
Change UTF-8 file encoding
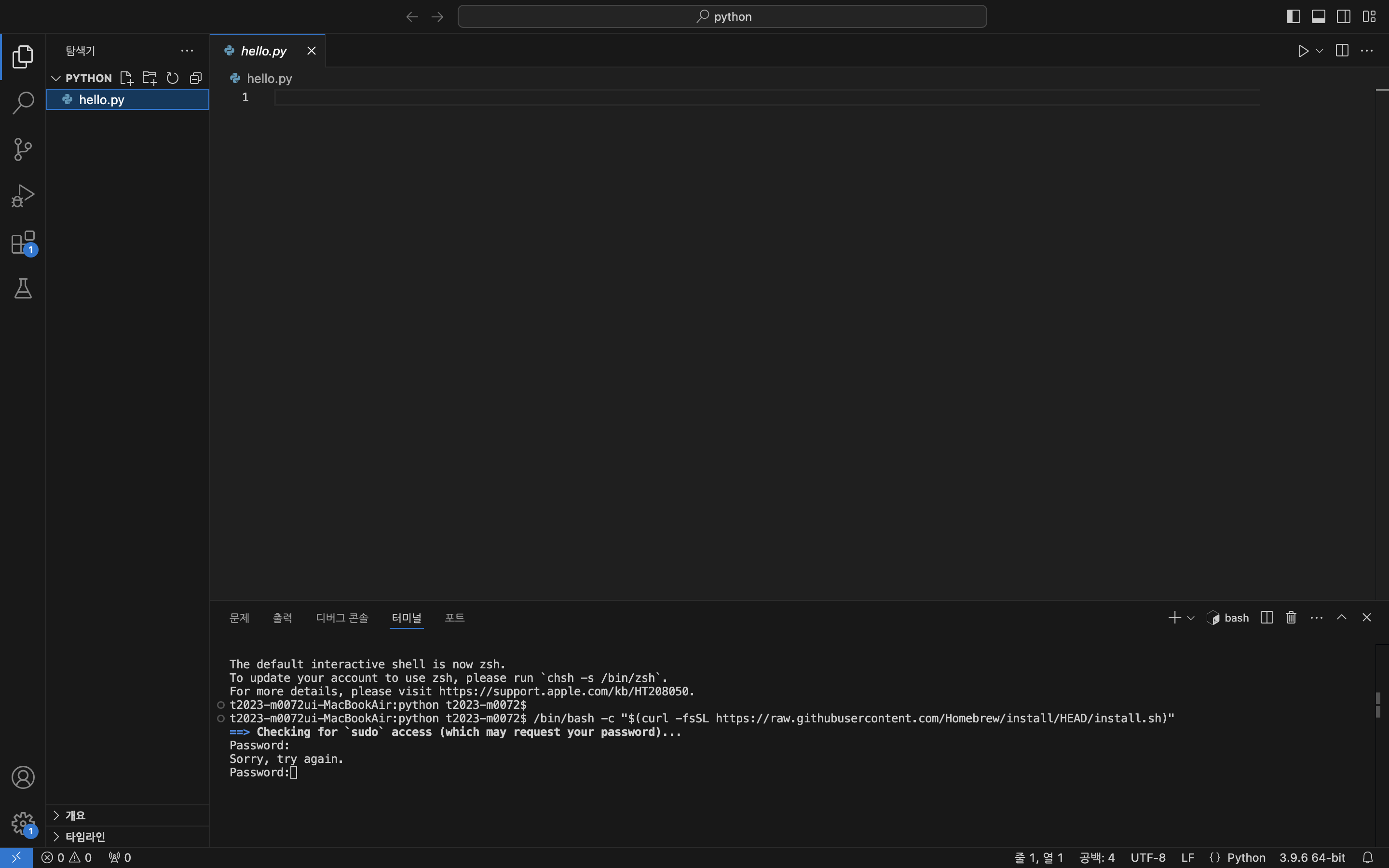(x=1148, y=858)
